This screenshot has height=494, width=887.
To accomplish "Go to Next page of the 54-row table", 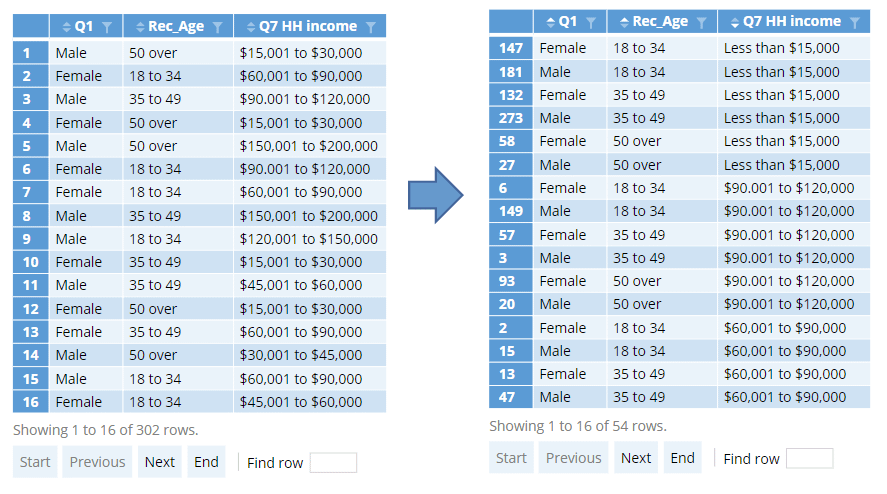I will (636, 458).
